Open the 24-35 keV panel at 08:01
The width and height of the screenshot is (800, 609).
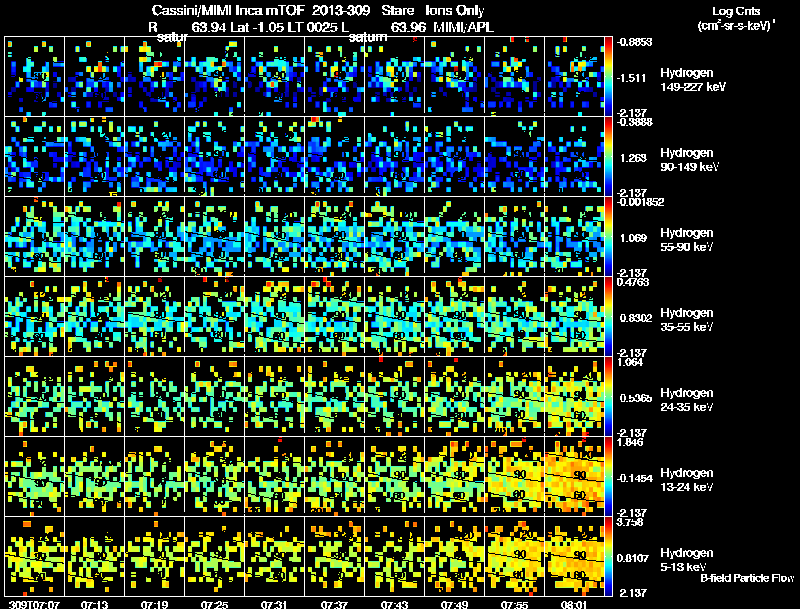tap(574, 396)
